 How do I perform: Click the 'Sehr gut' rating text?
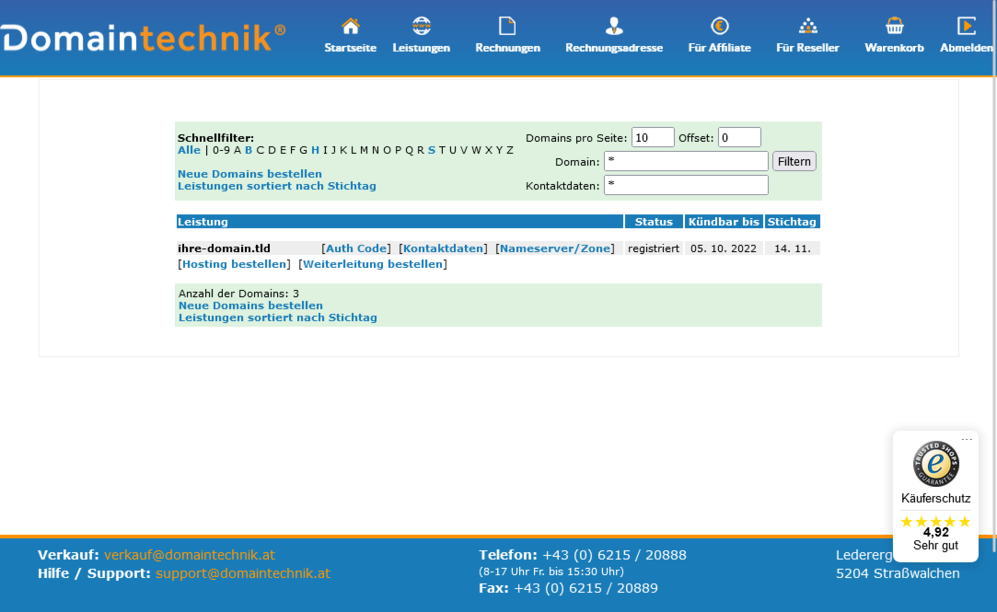pyautogui.click(x=935, y=545)
